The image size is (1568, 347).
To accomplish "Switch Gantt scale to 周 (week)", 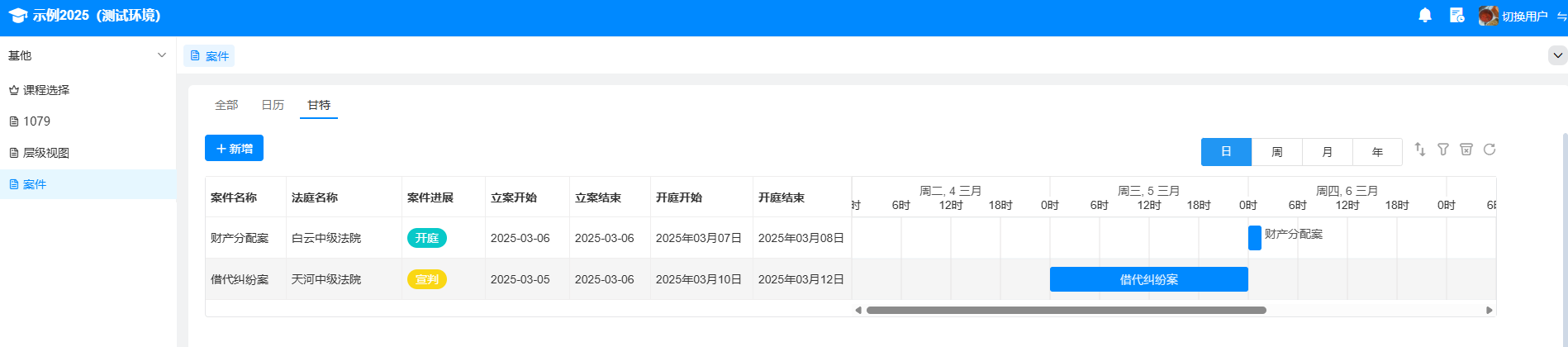I will click(x=1276, y=152).
